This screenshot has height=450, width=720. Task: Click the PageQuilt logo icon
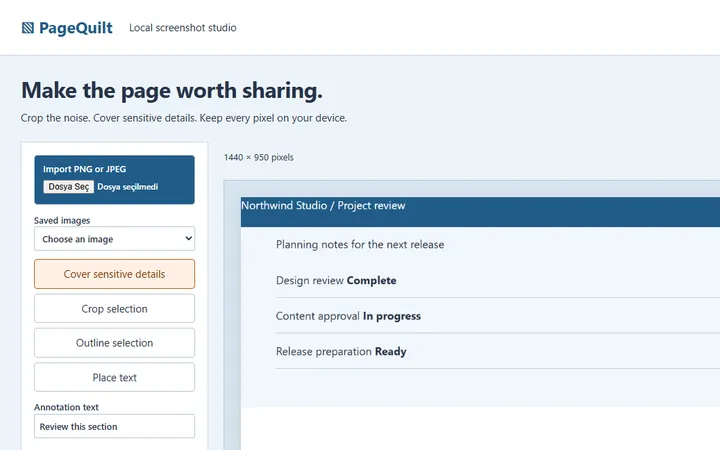click(x=28, y=28)
